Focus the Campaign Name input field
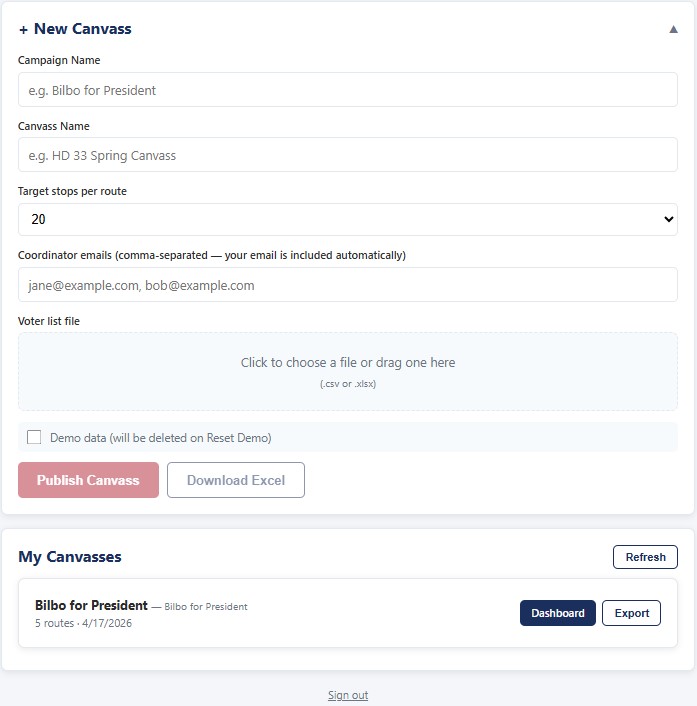The width and height of the screenshot is (697, 706). (x=347, y=90)
